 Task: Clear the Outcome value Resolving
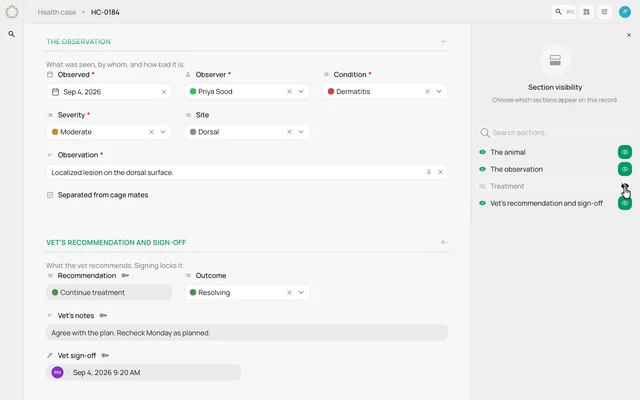click(x=289, y=292)
